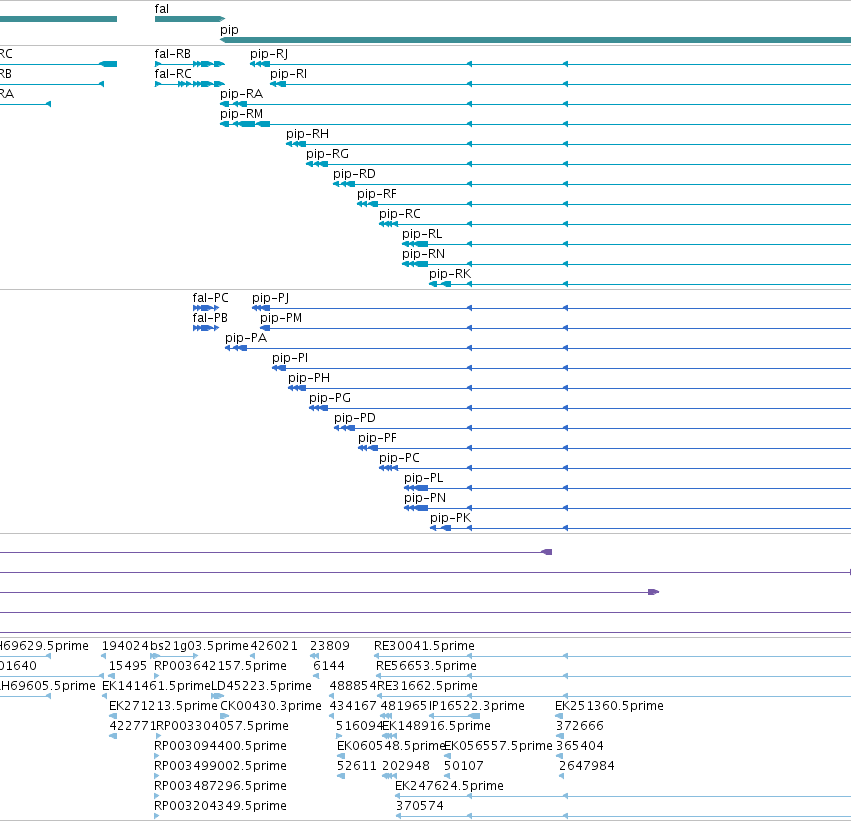This screenshot has width=851, height=821.
Task: Select transcript pip-RL
Action: coord(422,234)
